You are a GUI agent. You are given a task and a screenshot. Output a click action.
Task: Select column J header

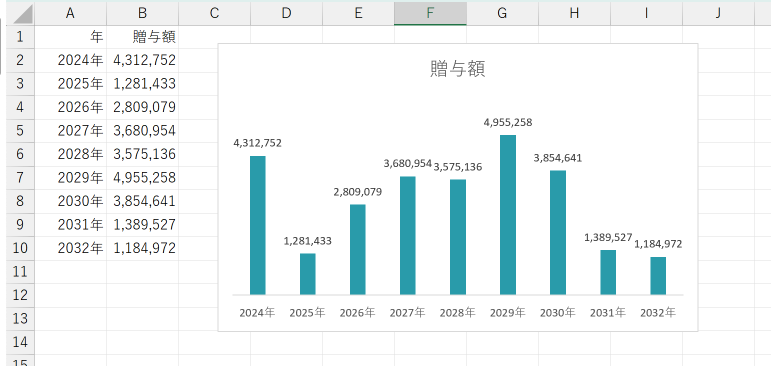[x=718, y=14]
